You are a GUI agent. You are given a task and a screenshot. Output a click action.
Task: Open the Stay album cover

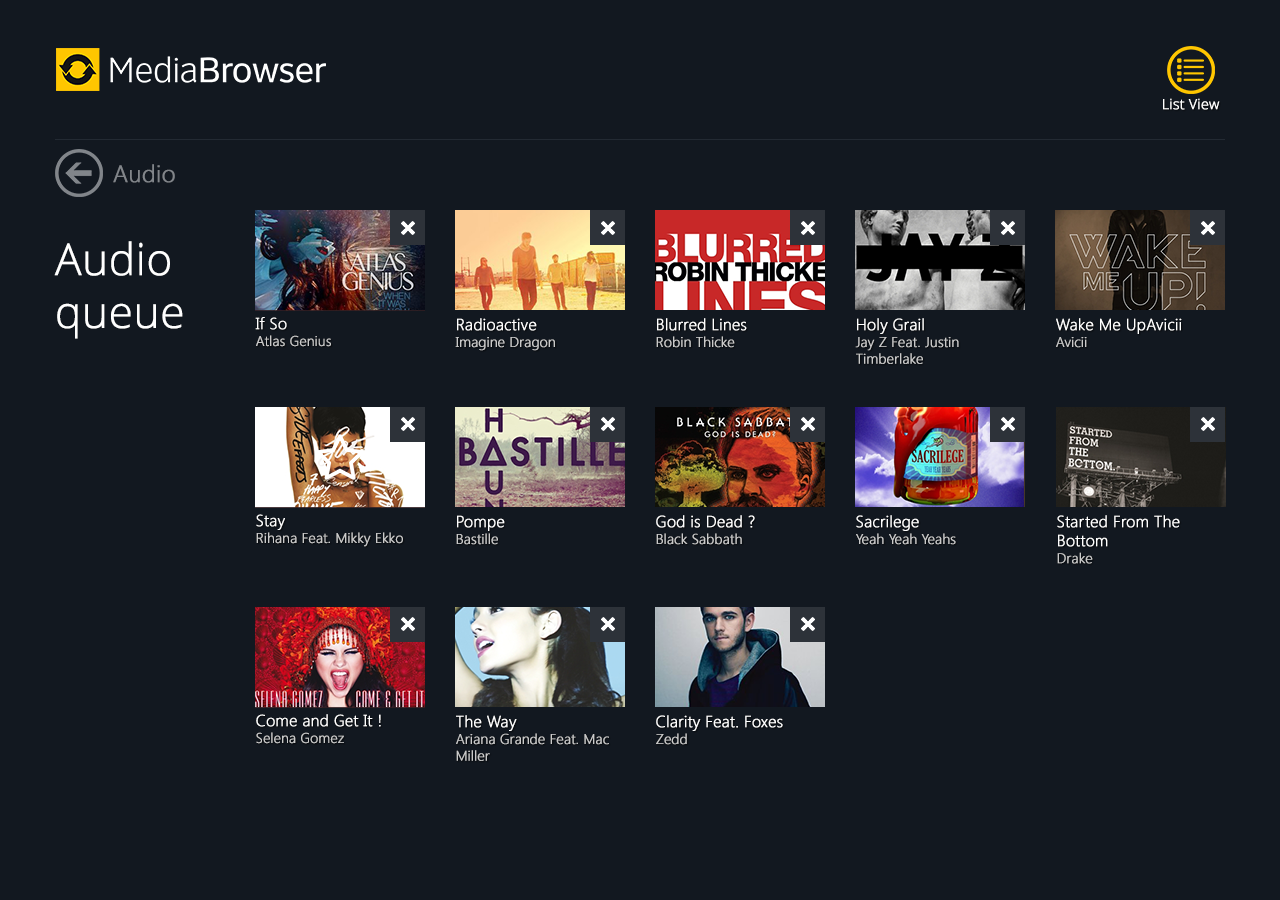(x=340, y=457)
